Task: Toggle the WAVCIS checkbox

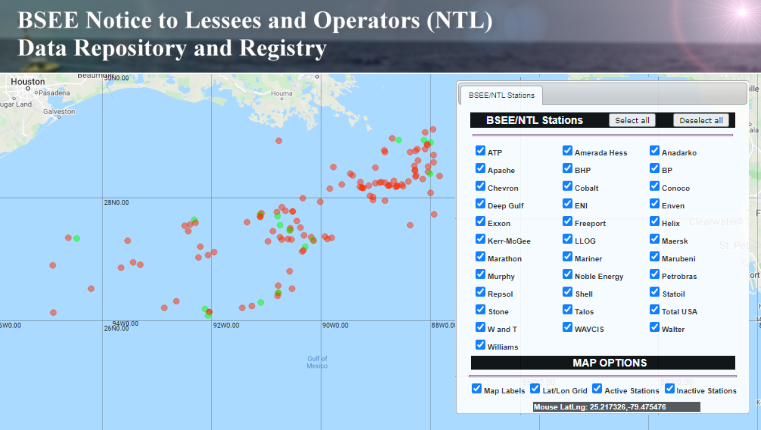Action: pos(568,328)
